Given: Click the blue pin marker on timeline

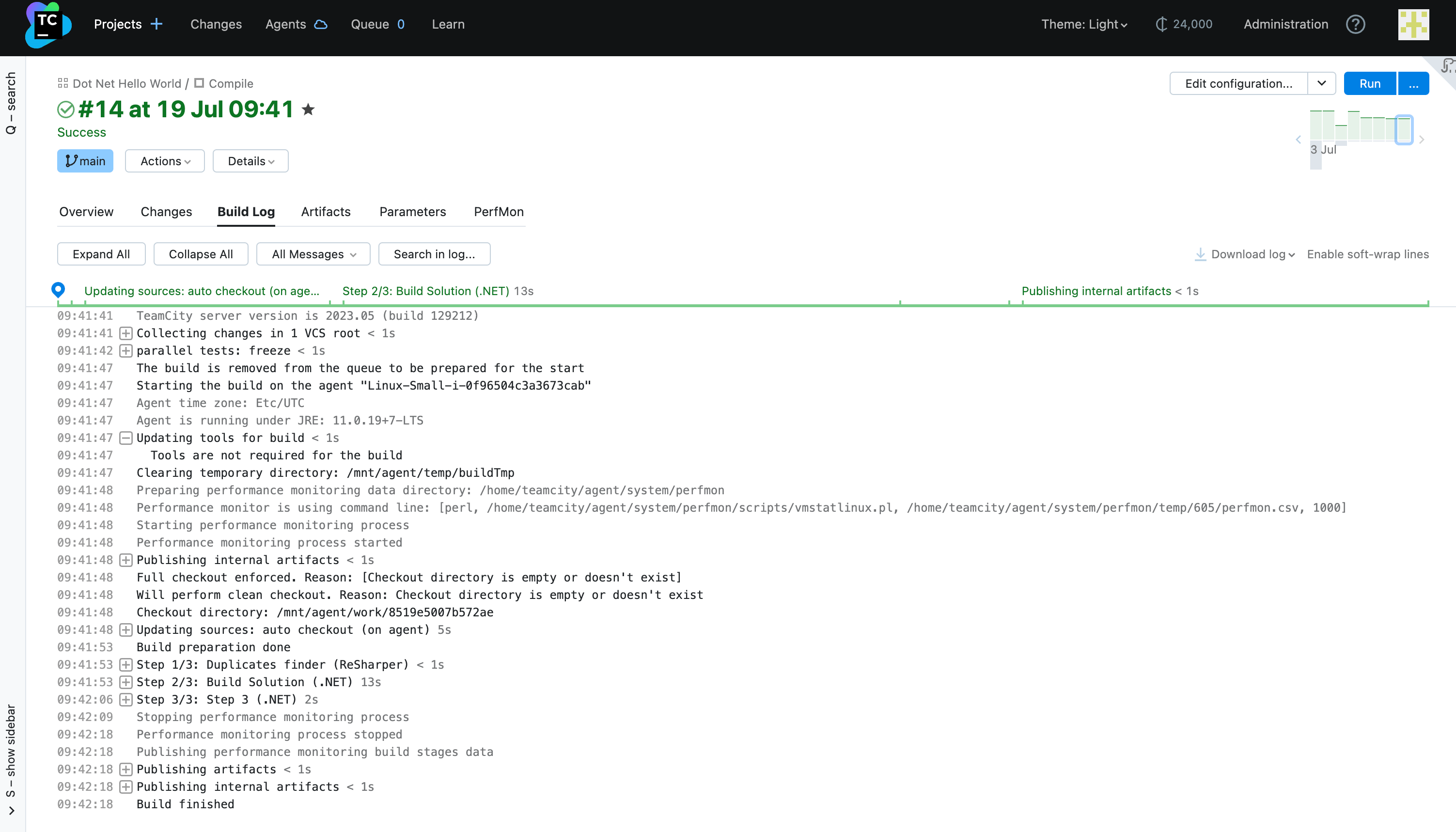Looking at the screenshot, I should 58,289.
